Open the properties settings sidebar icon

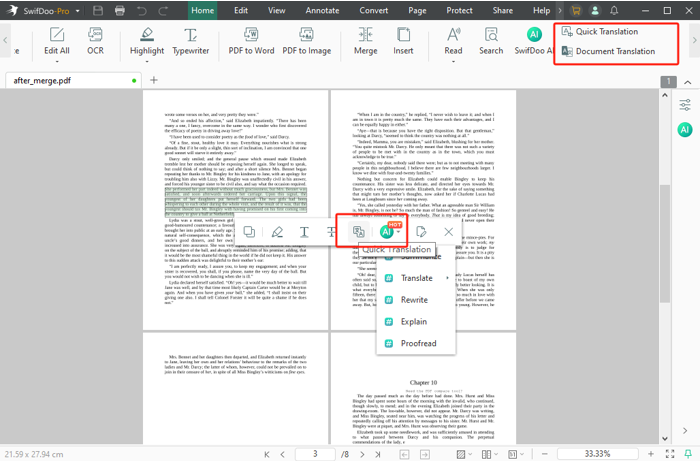(685, 105)
